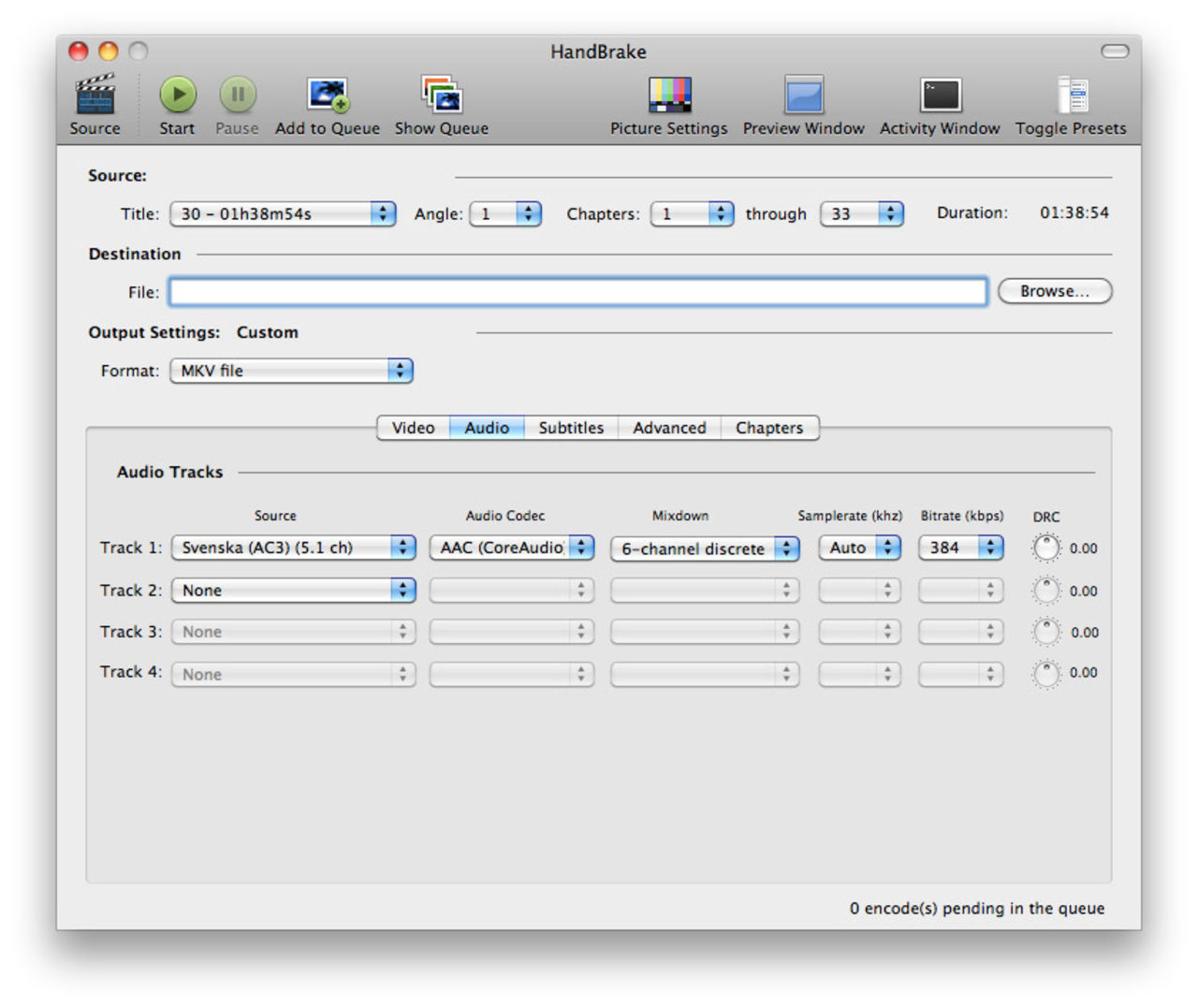Open the Format MKV file dropdown
Image resolution: width=1198 pixels, height=1008 pixels.
pyautogui.click(x=291, y=371)
